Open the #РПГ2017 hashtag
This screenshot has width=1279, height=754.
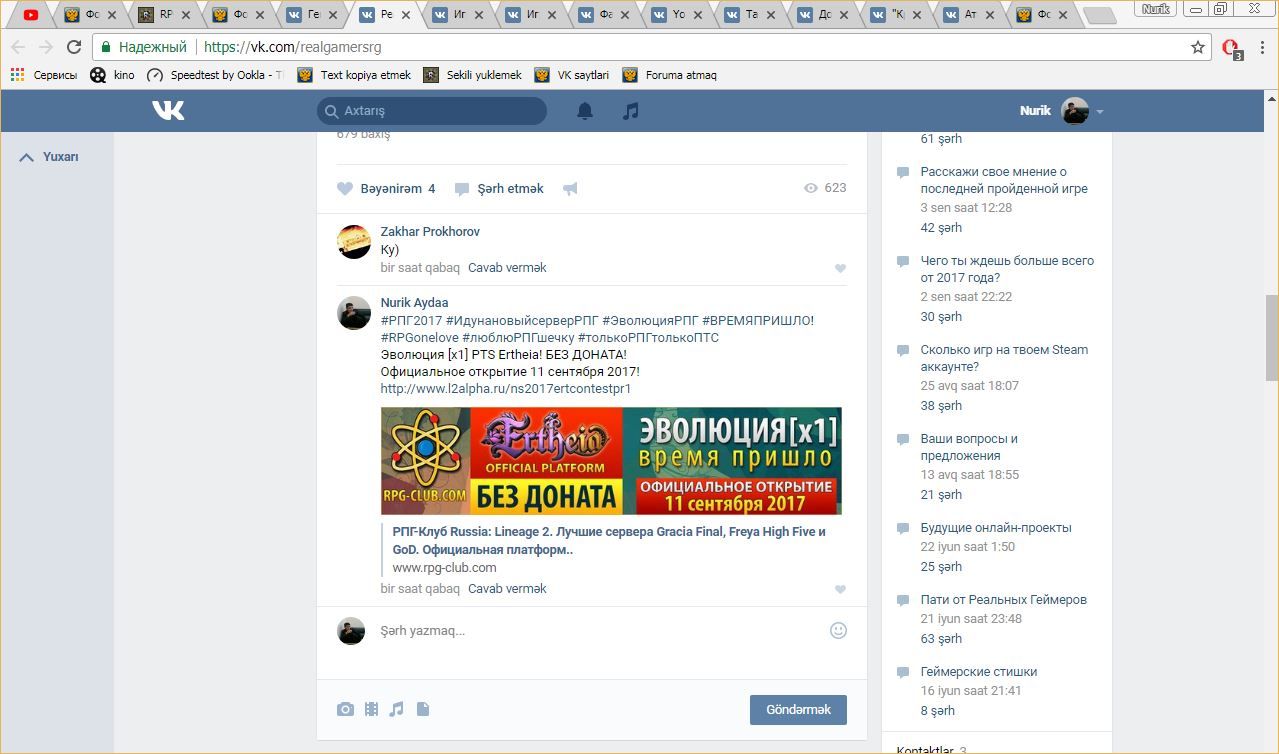pos(411,321)
